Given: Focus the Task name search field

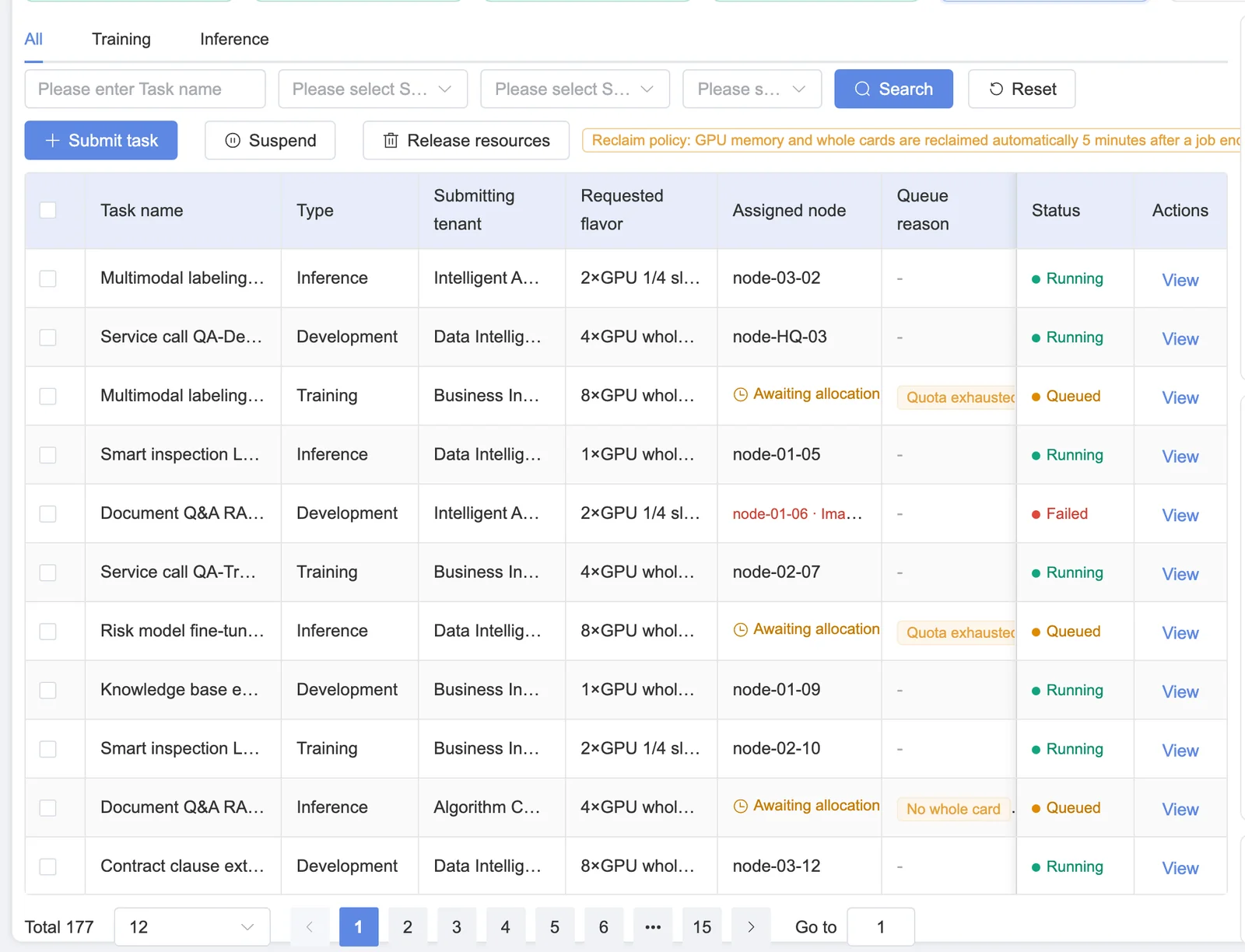Looking at the screenshot, I should point(145,89).
